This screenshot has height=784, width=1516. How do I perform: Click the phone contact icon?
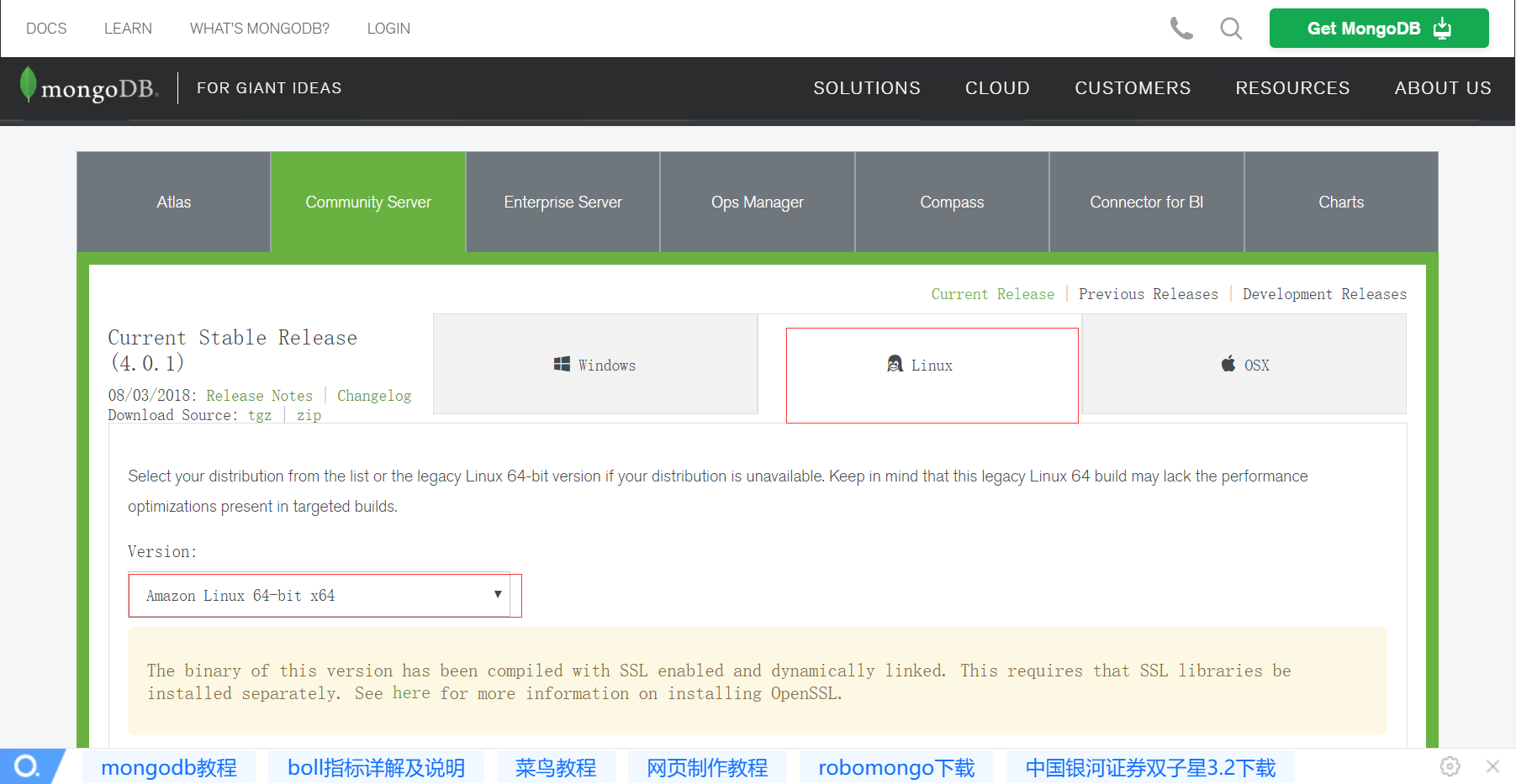pyautogui.click(x=1181, y=29)
